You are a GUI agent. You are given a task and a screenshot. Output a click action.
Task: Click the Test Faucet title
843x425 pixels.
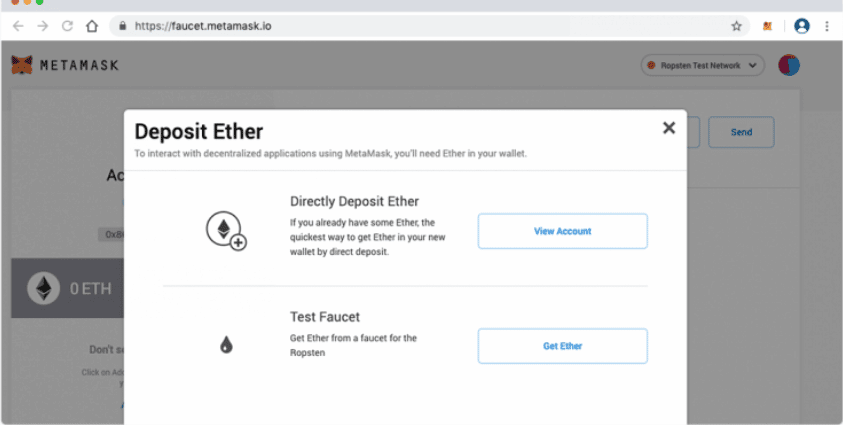[x=325, y=316]
